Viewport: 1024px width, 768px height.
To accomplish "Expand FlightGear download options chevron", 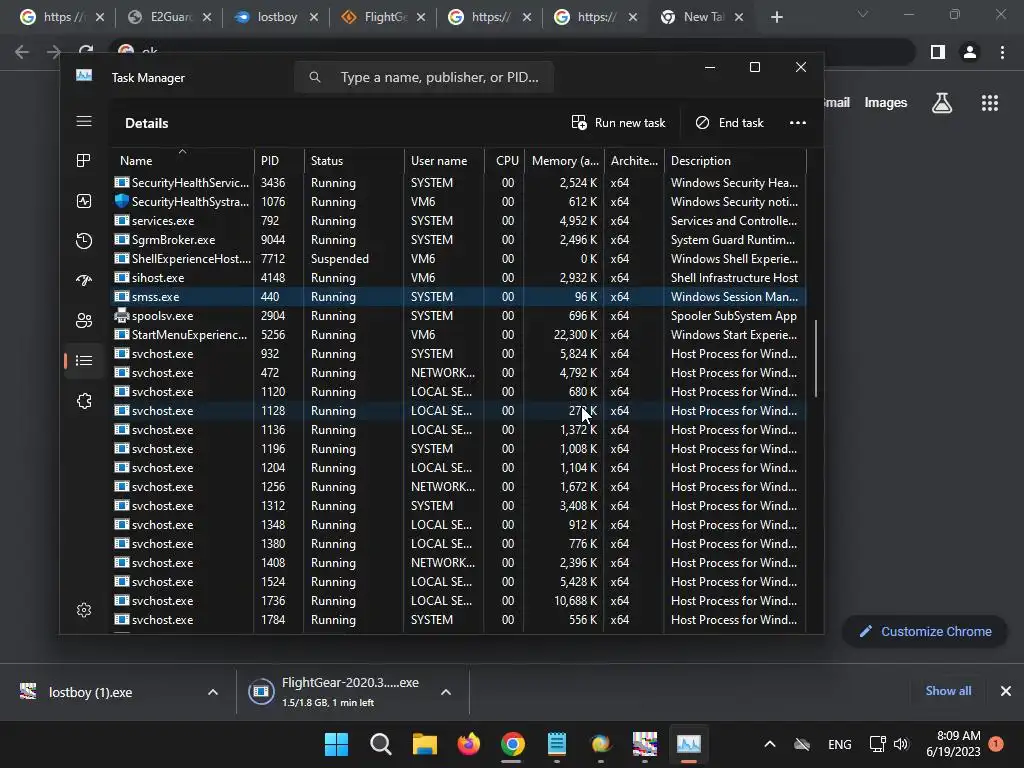I will (445, 692).
